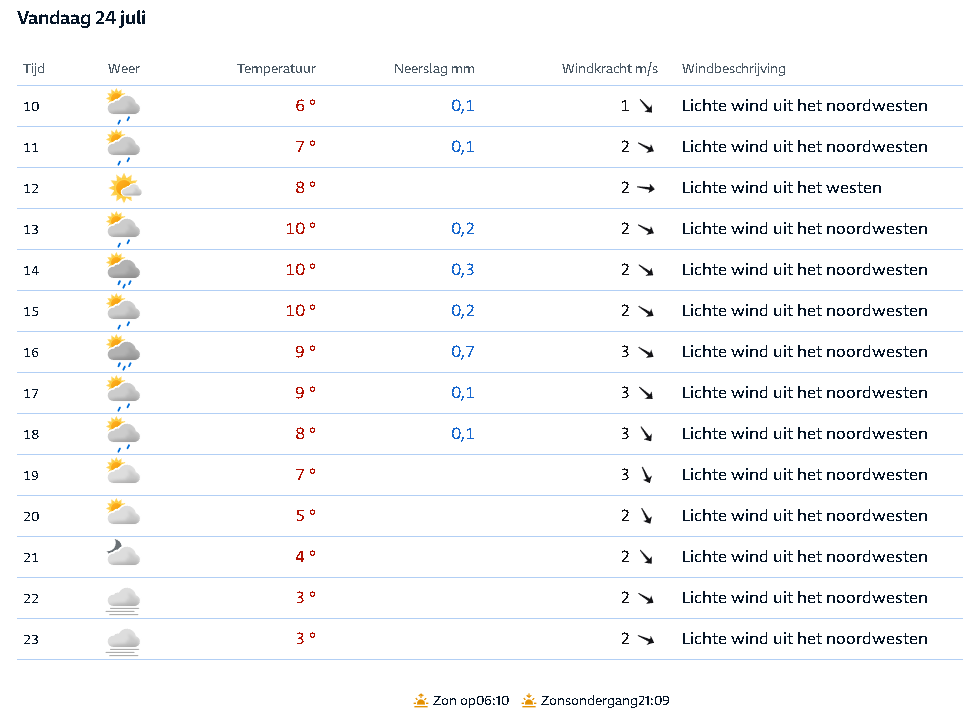963x723 pixels.
Task: Click the Windbeschrijving column header
Action: pyautogui.click(x=734, y=69)
